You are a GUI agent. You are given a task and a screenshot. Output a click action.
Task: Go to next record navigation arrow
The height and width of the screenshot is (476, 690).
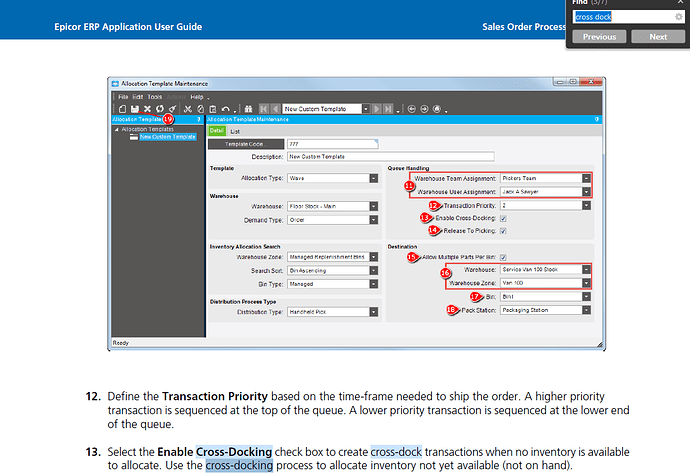[x=377, y=109]
